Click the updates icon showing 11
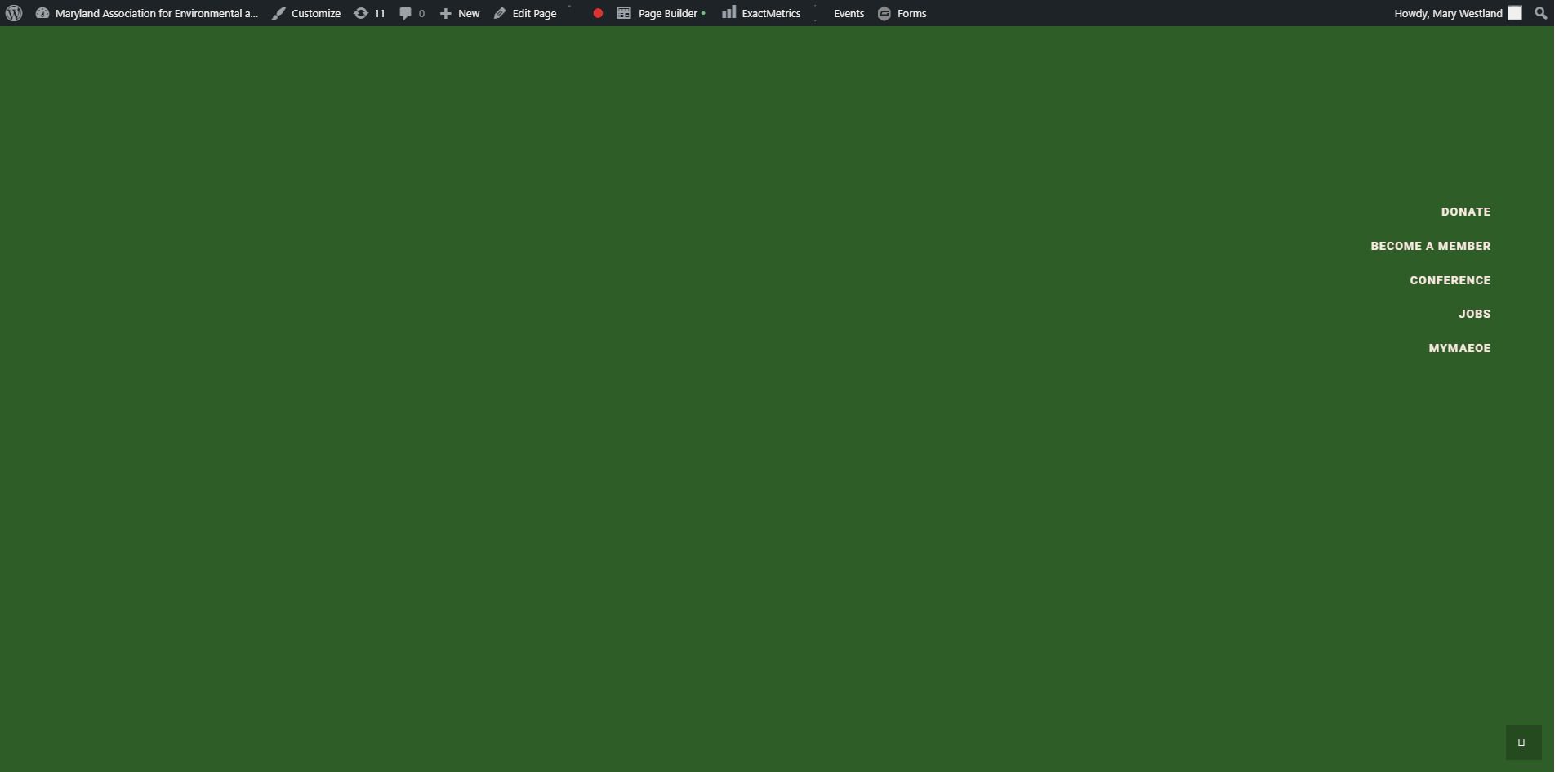 click(369, 13)
